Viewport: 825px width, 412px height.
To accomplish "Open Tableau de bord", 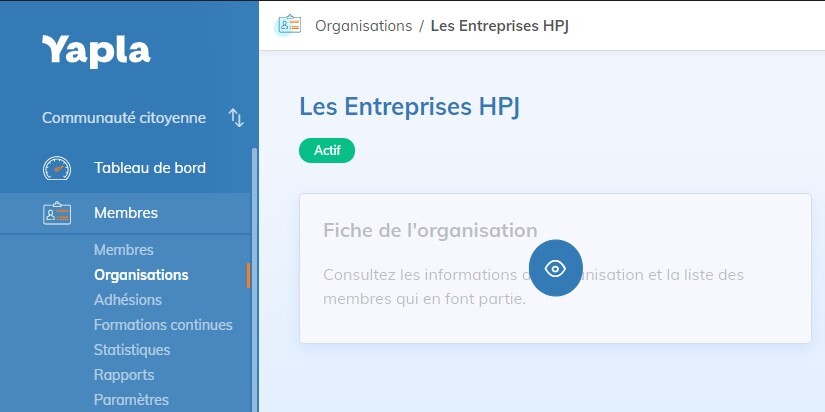I will [x=149, y=168].
